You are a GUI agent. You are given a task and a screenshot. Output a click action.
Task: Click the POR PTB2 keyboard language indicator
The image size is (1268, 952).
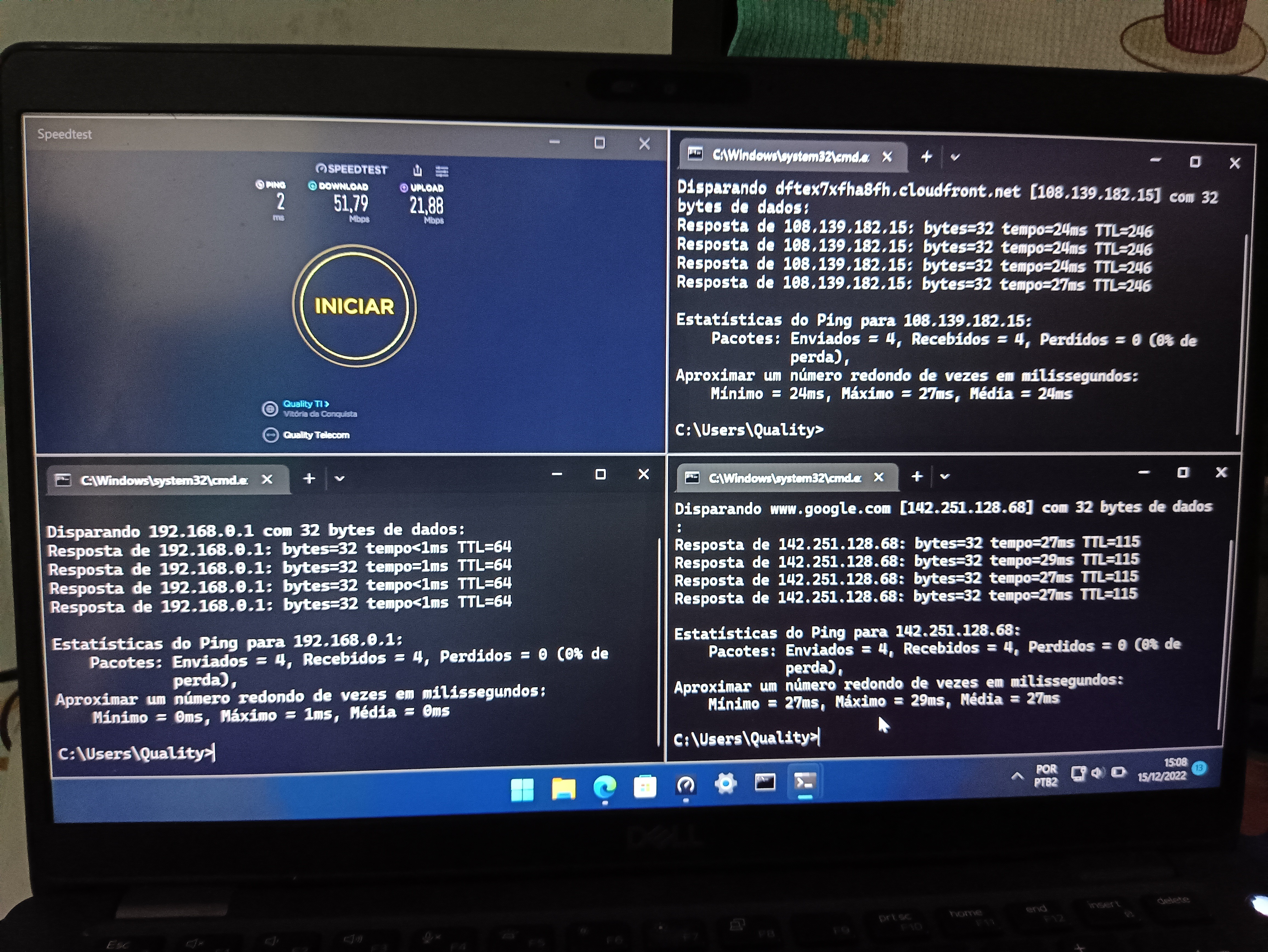[1046, 775]
